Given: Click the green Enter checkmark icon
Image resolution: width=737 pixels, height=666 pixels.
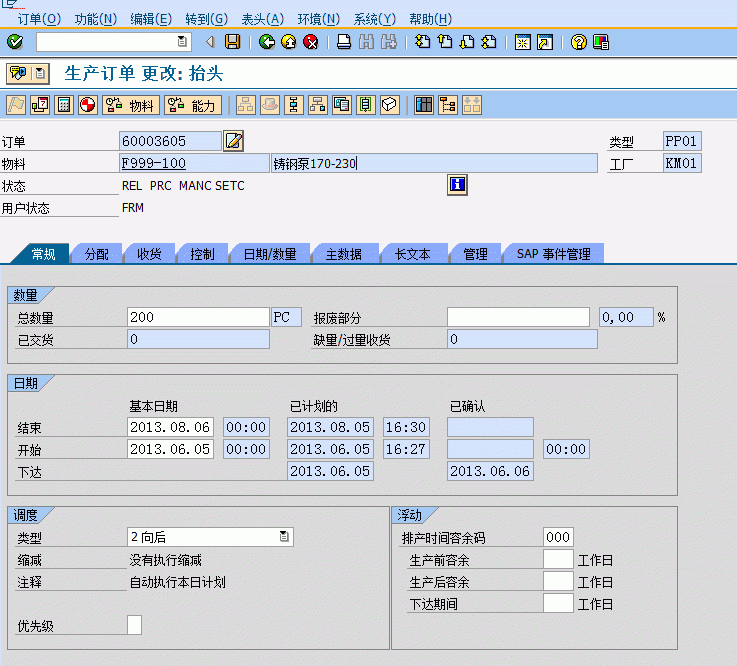Looking at the screenshot, I should click(x=15, y=42).
